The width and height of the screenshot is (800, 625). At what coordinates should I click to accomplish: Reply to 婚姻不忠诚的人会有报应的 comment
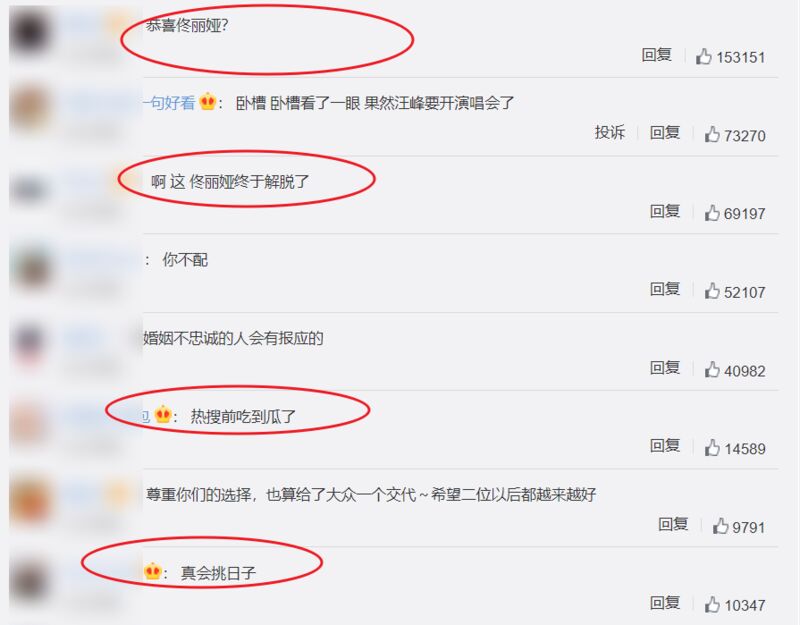click(665, 368)
